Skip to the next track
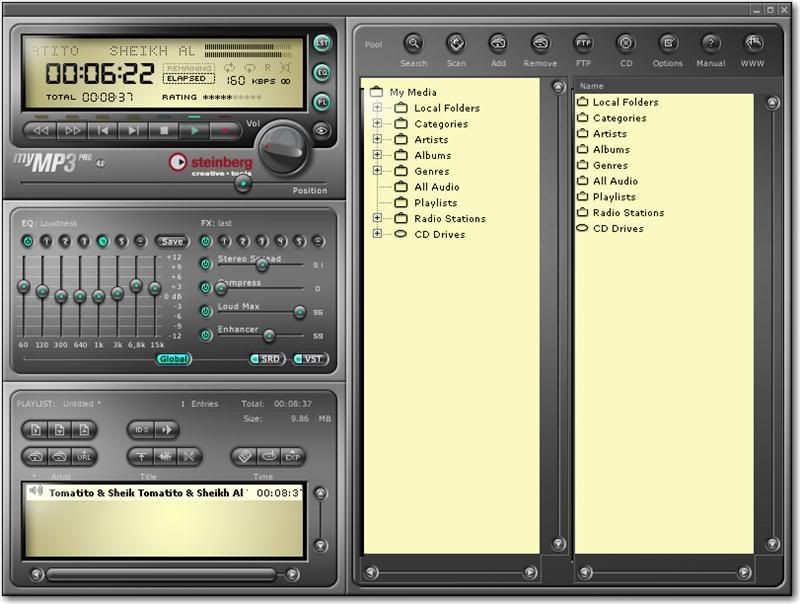The image size is (800, 604). [133, 131]
